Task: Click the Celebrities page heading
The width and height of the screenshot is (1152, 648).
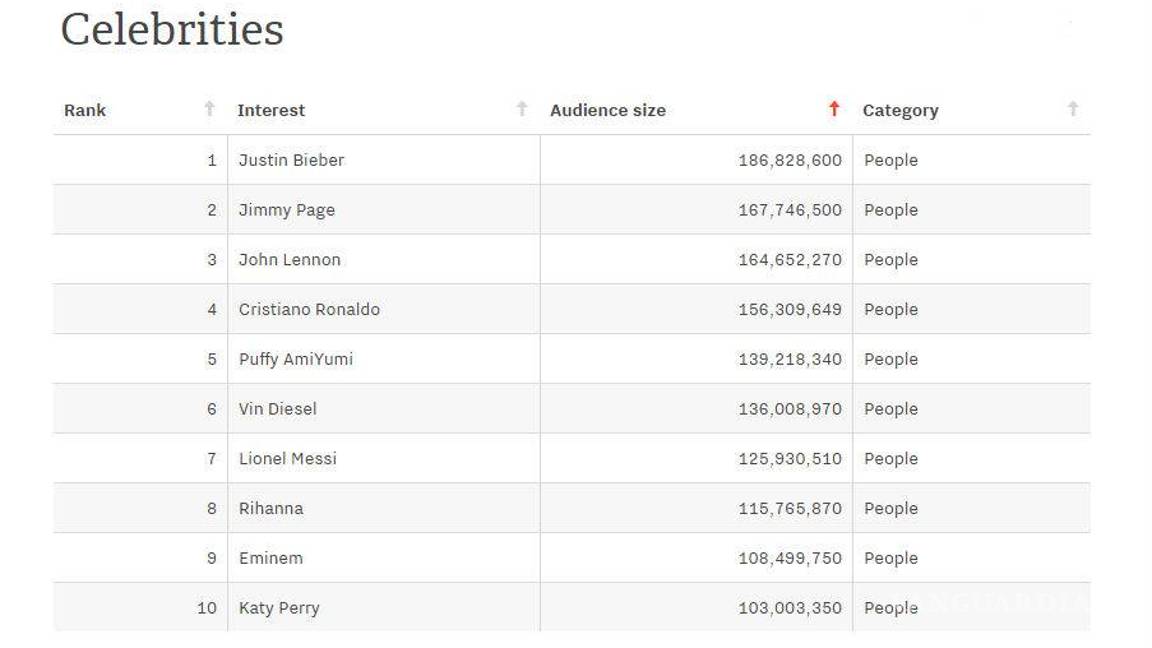Action: pyautogui.click(x=172, y=29)
